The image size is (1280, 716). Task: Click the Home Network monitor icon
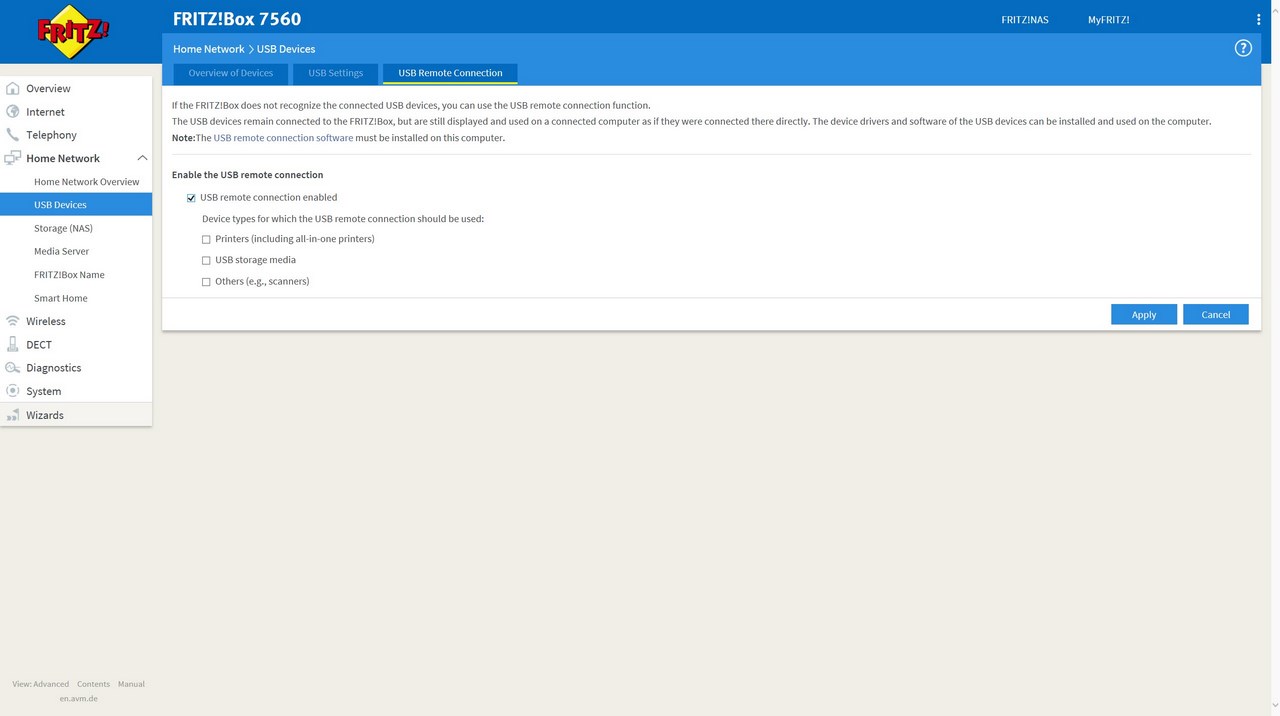[x=12, y=158]
